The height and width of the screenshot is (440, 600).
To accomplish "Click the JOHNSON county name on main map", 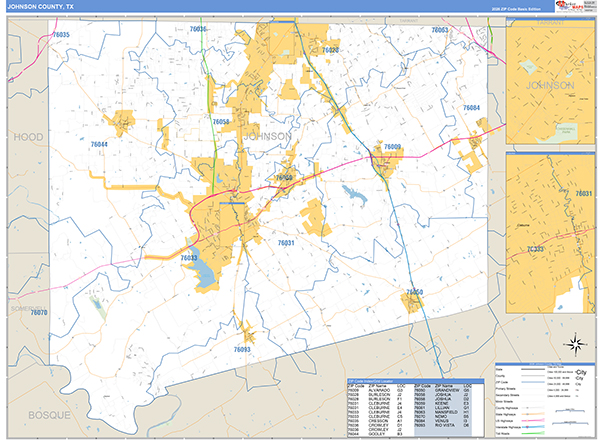I will tap(267, 136).
